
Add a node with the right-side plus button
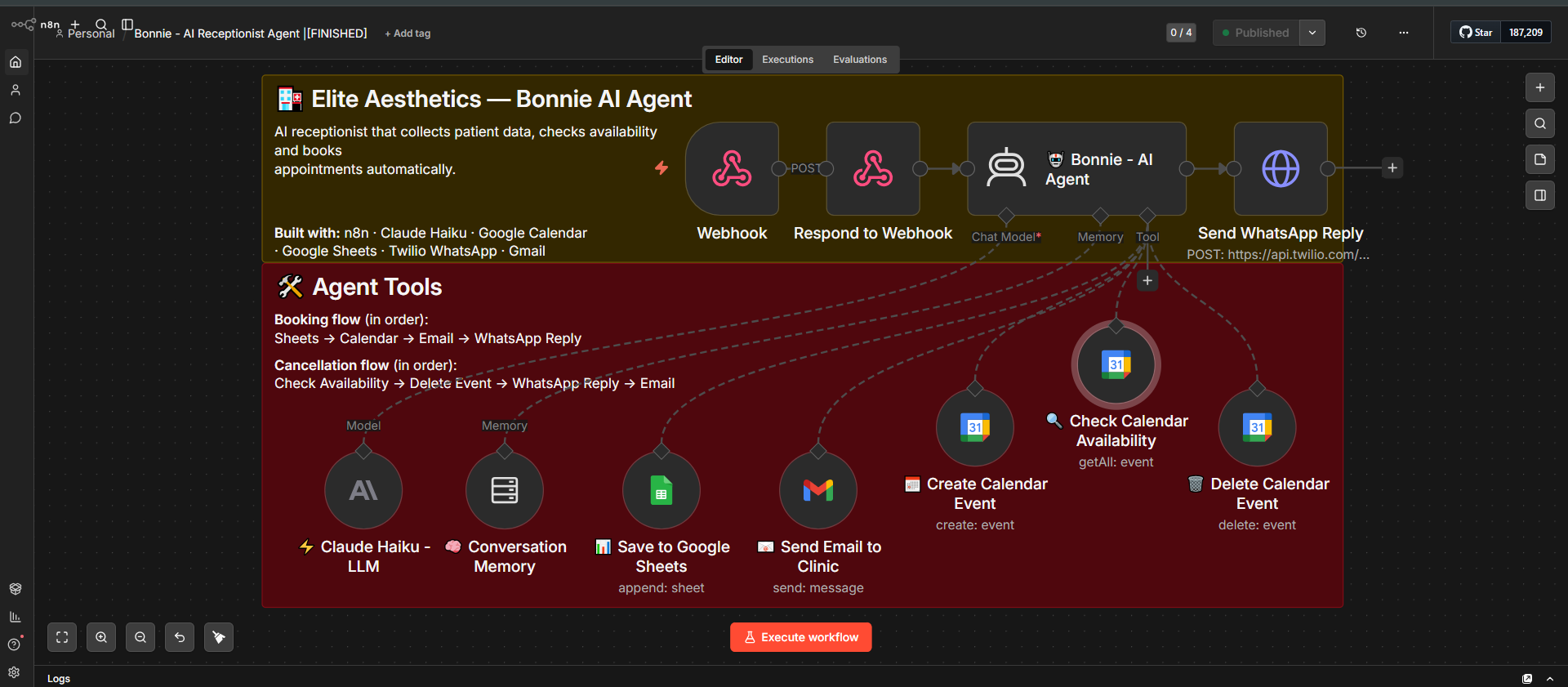point(1540,87)
